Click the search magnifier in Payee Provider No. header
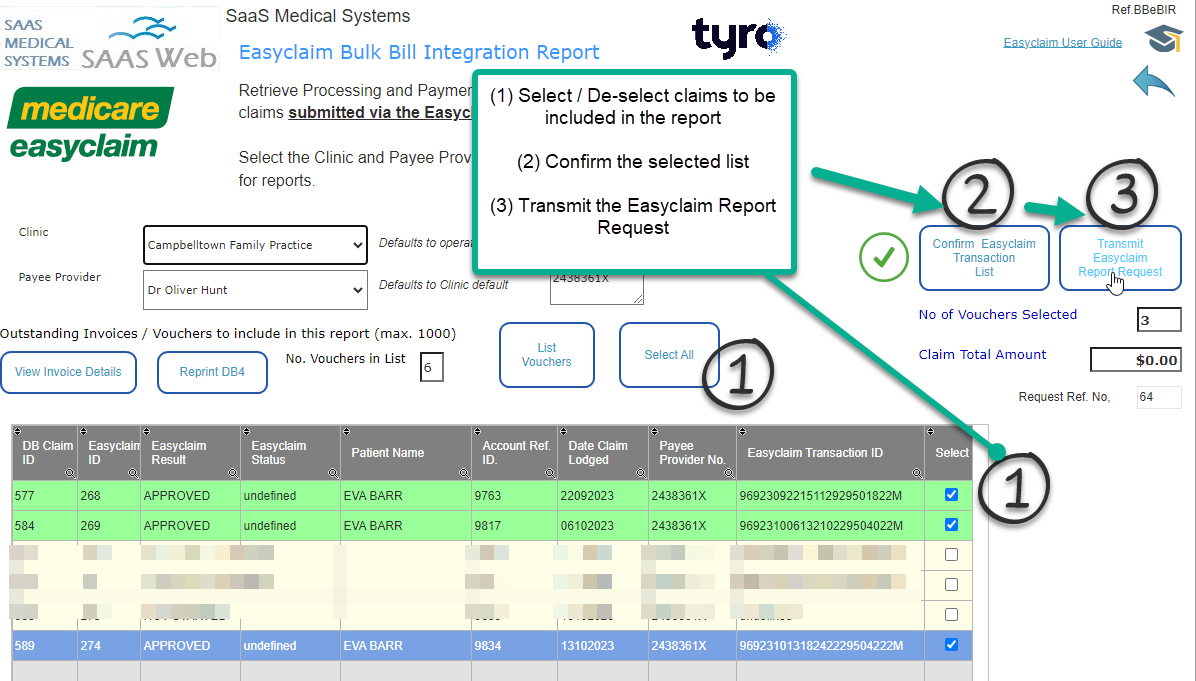This screenshot has height=681, width=1196. (728, 474)
